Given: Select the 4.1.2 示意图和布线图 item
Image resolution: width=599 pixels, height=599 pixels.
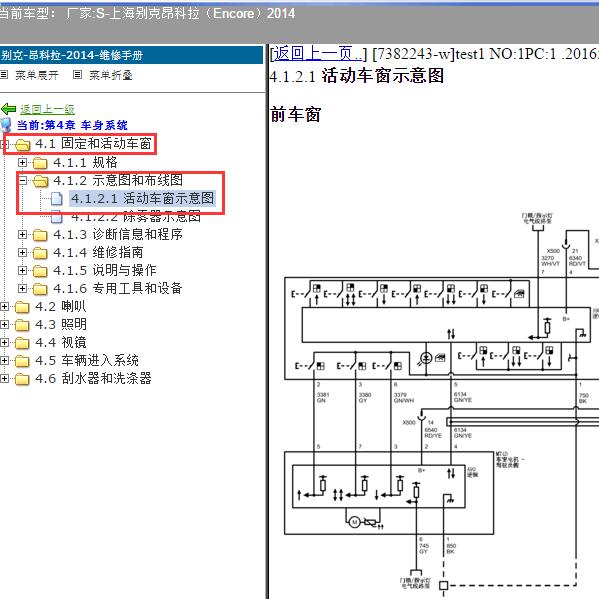Looking at the screenshot, I should (118, 180).
